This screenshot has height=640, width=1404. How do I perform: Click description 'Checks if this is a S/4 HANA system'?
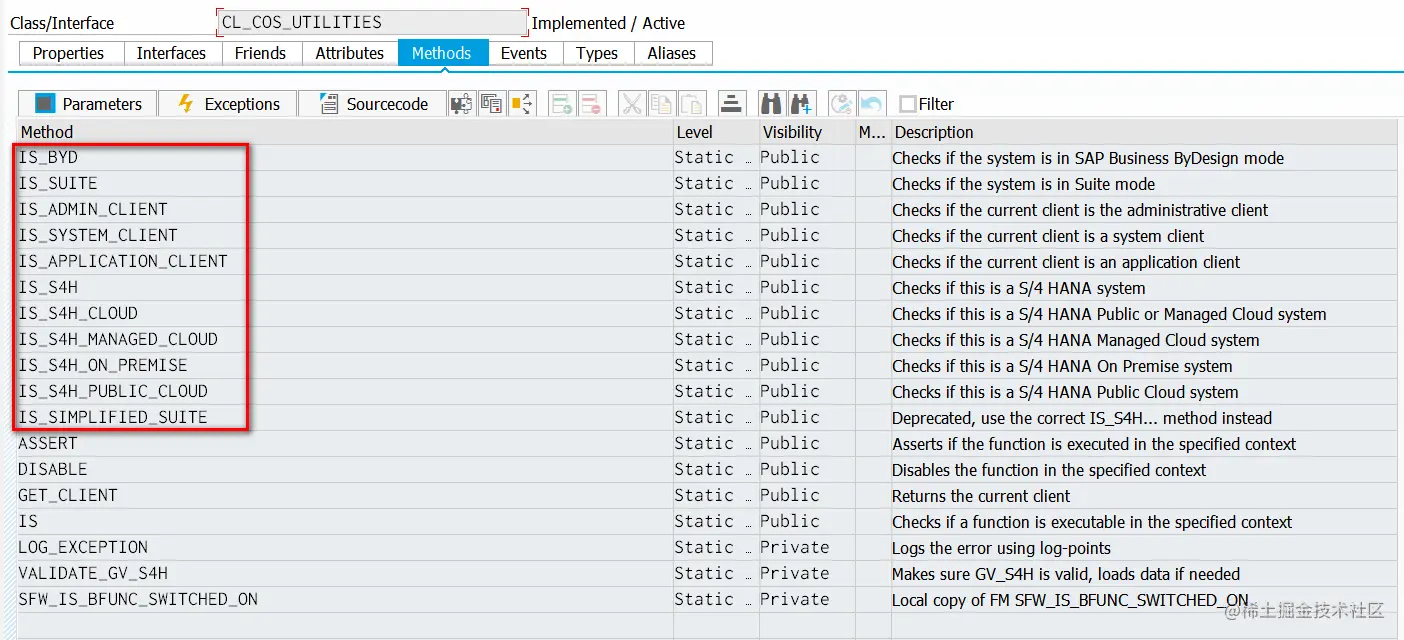tap(1019, 288)
